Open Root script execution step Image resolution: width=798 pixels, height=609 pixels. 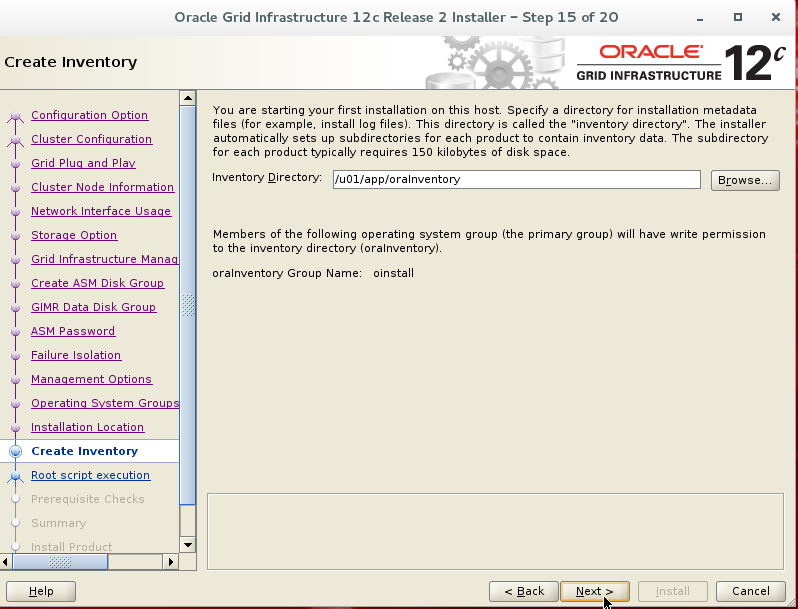[x=91, y=475]
